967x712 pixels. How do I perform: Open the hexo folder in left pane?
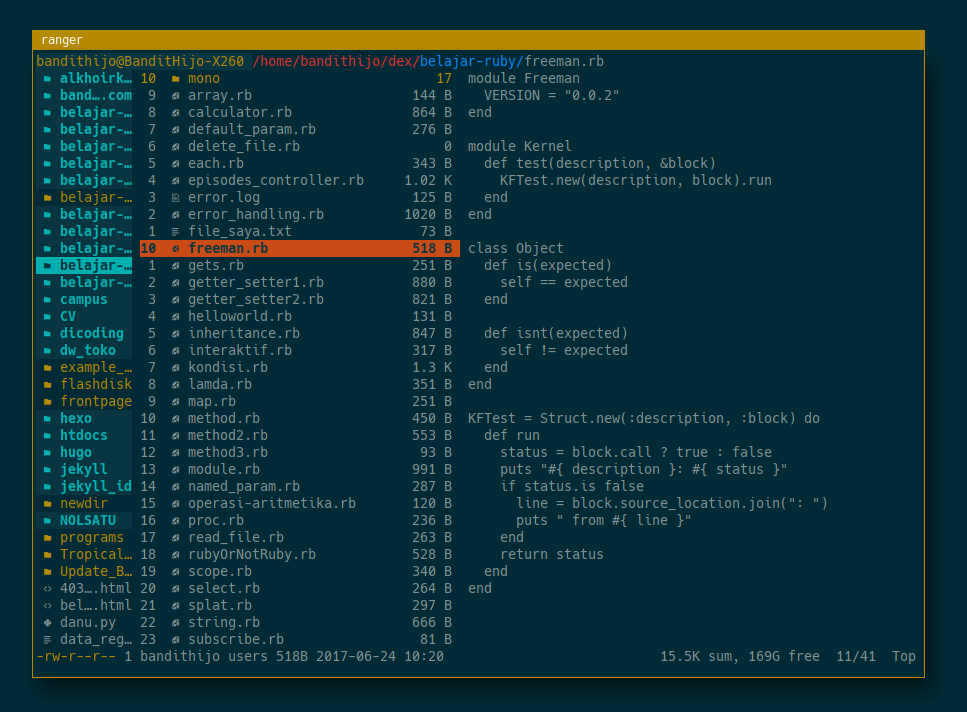point(76,418)
